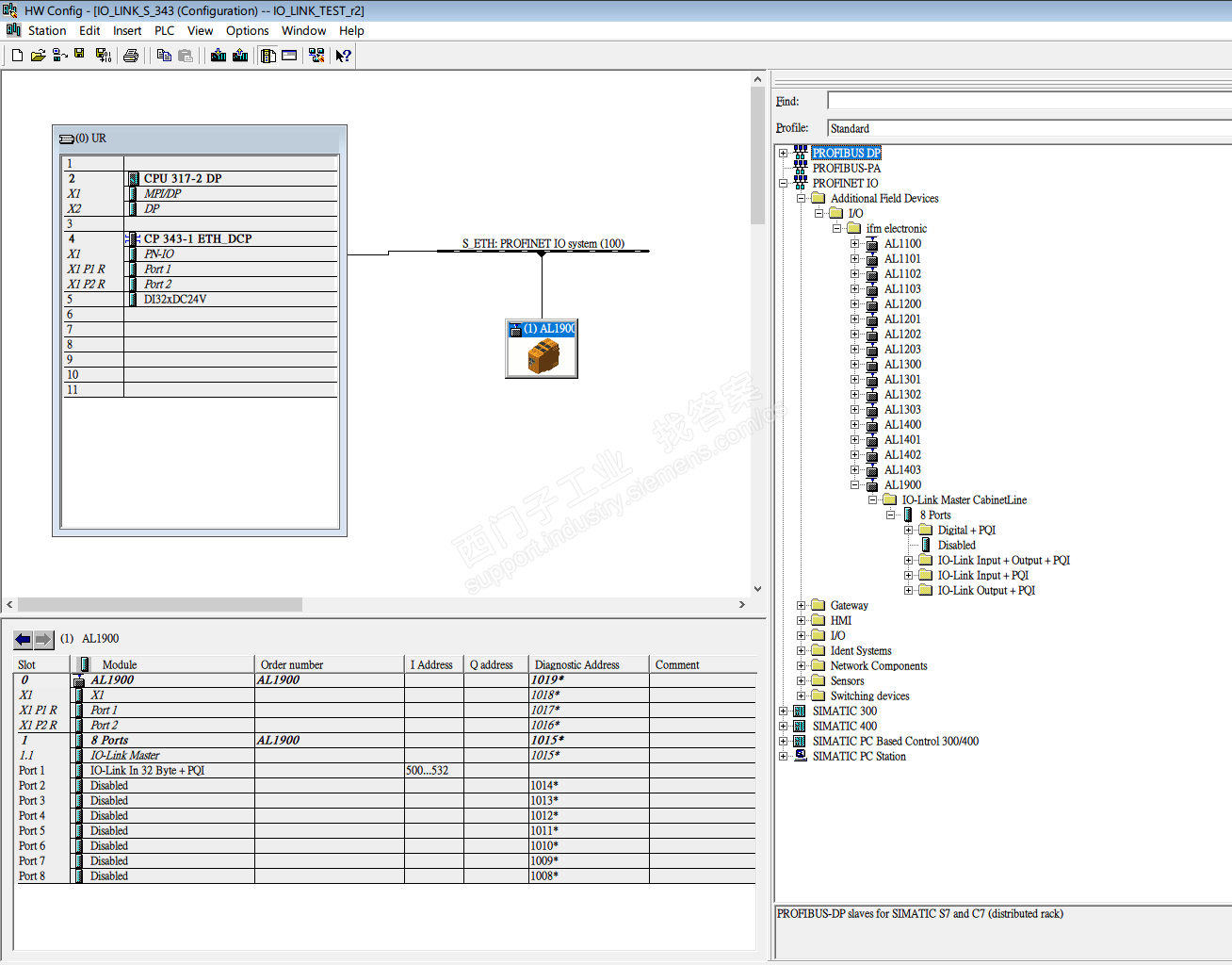Viewport: 1232px width, 965px height.
Task: Open the Profile dropdown set to Standard
Action: click(x=1027, y=128)
